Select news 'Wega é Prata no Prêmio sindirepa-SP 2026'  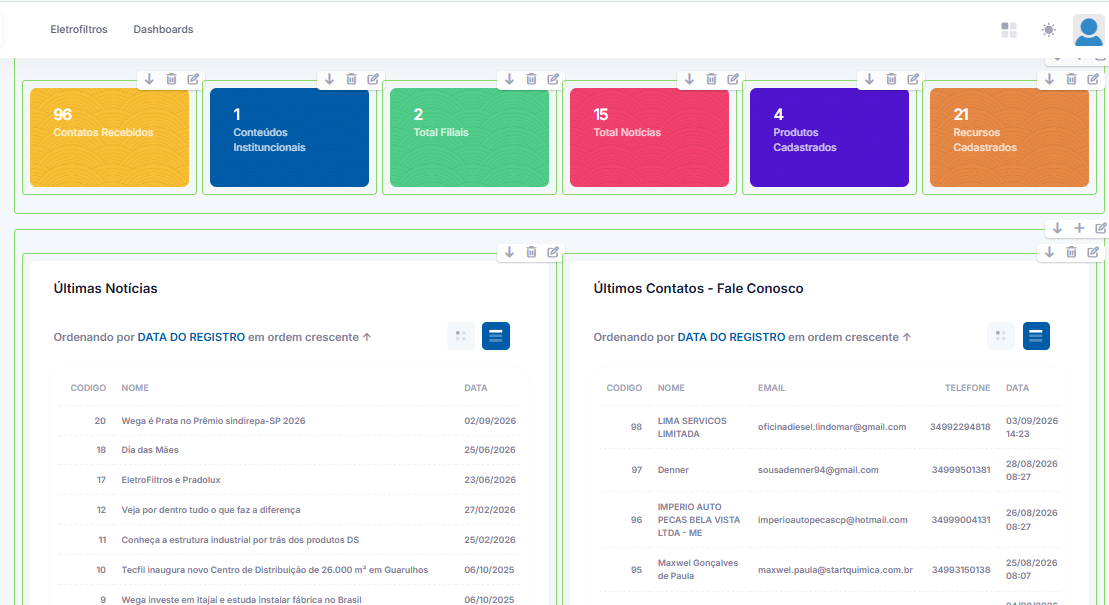click(x=214, y=421)
